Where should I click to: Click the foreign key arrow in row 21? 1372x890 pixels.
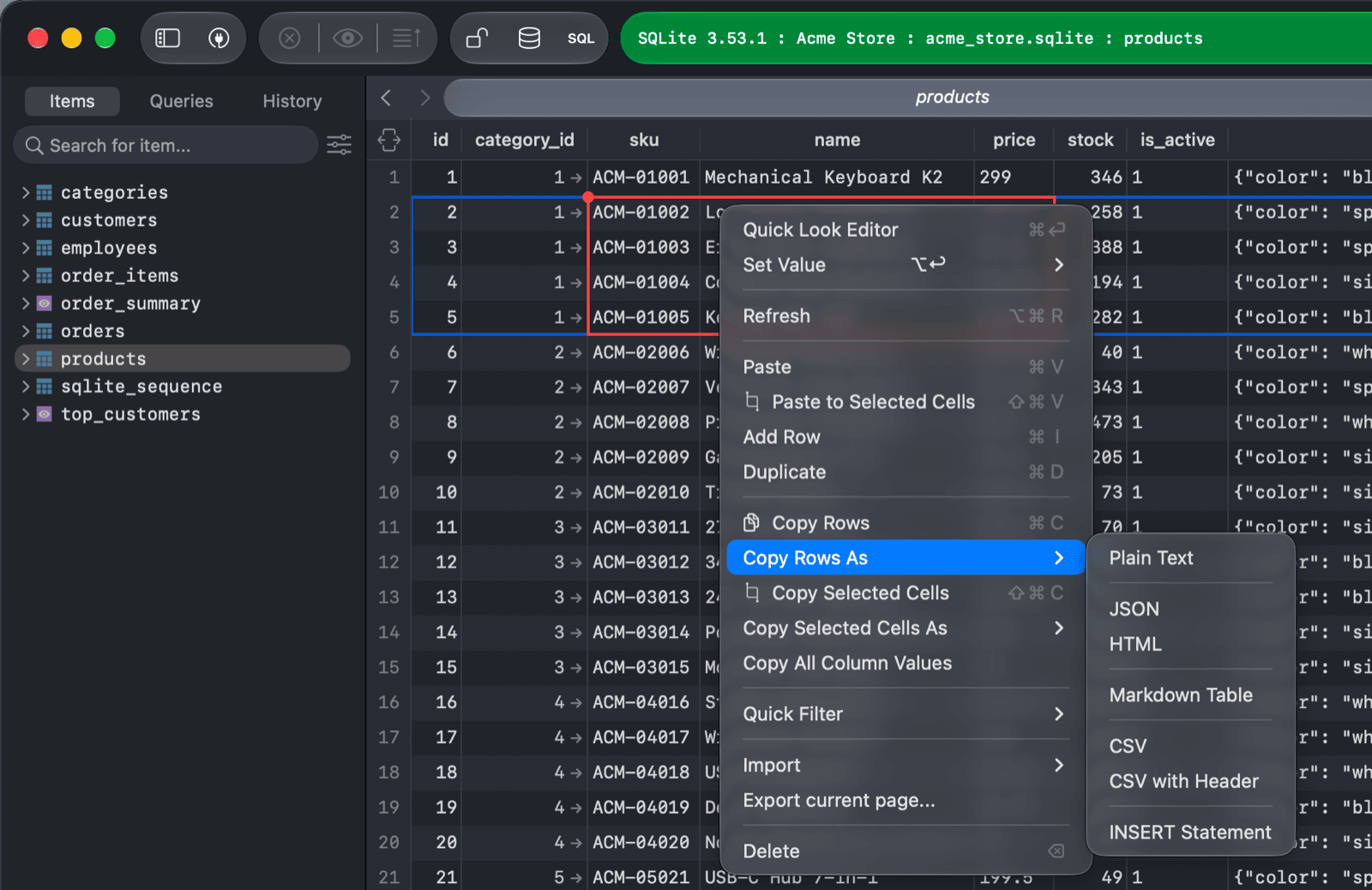tap(575, 877)
